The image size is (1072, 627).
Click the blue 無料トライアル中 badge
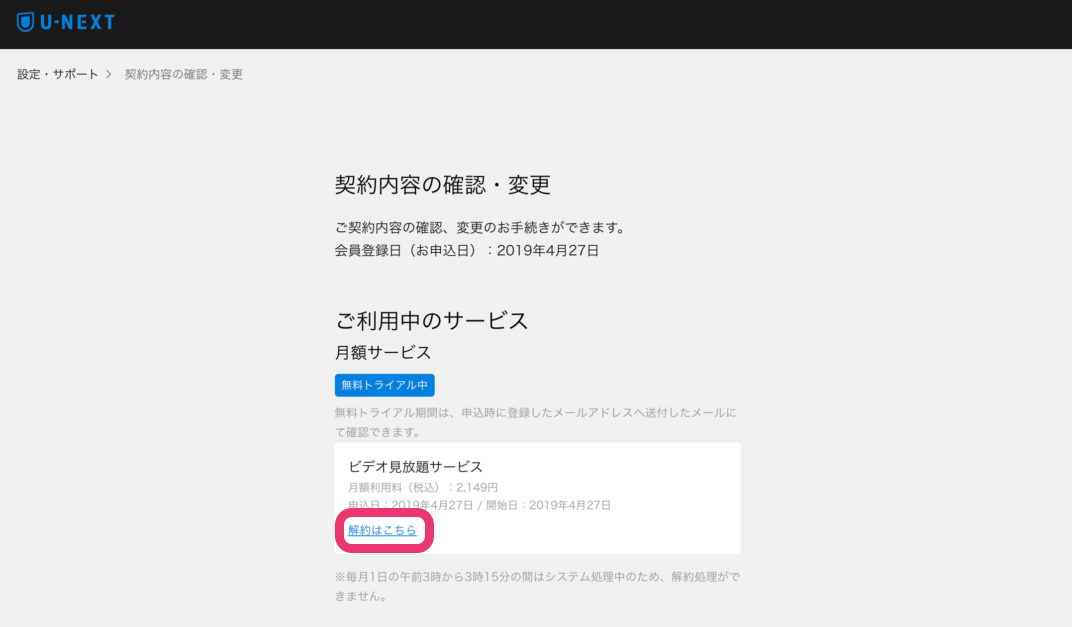pyautogui.click(x=384, y=386)
